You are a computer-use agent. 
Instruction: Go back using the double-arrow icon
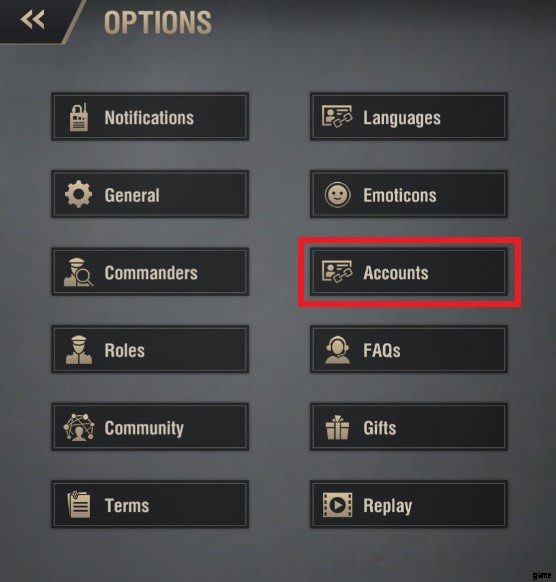click(x=33, y=20)
